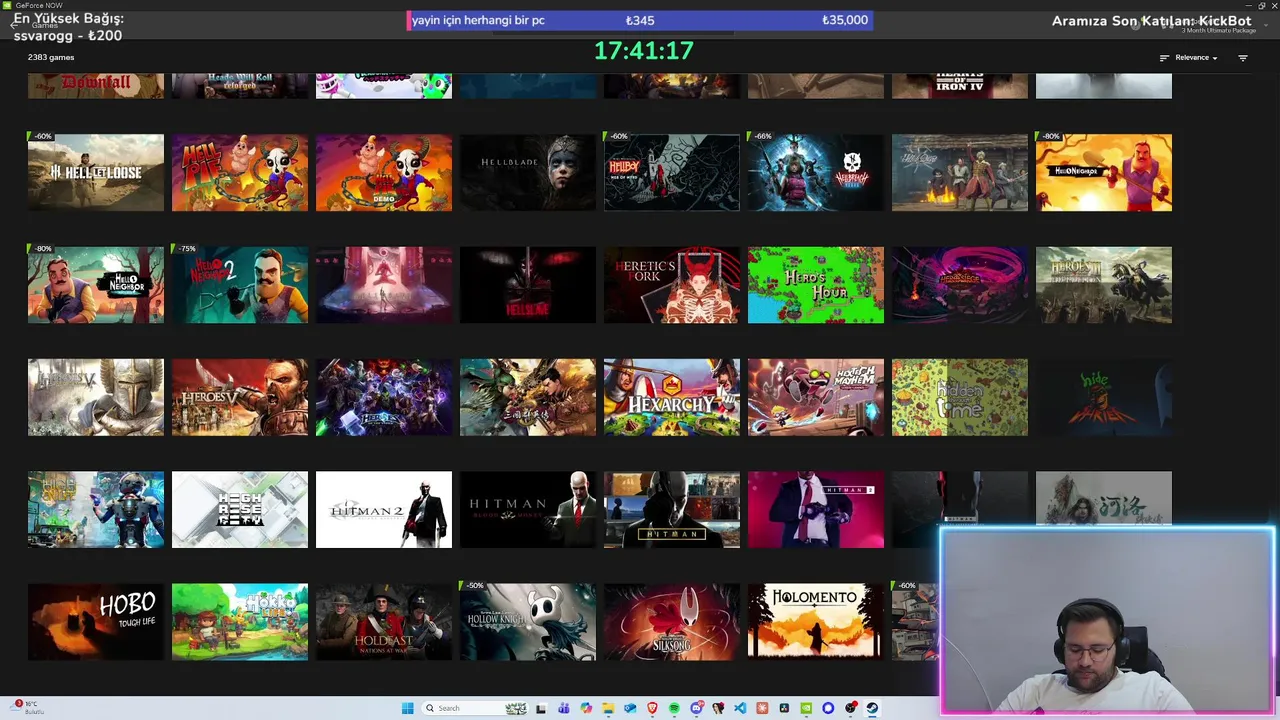The height and width of the screenshot is (720, 1280).
Task: Open the Heroes III game tile
Action: pyautogui.click(x=1104, y=285)
